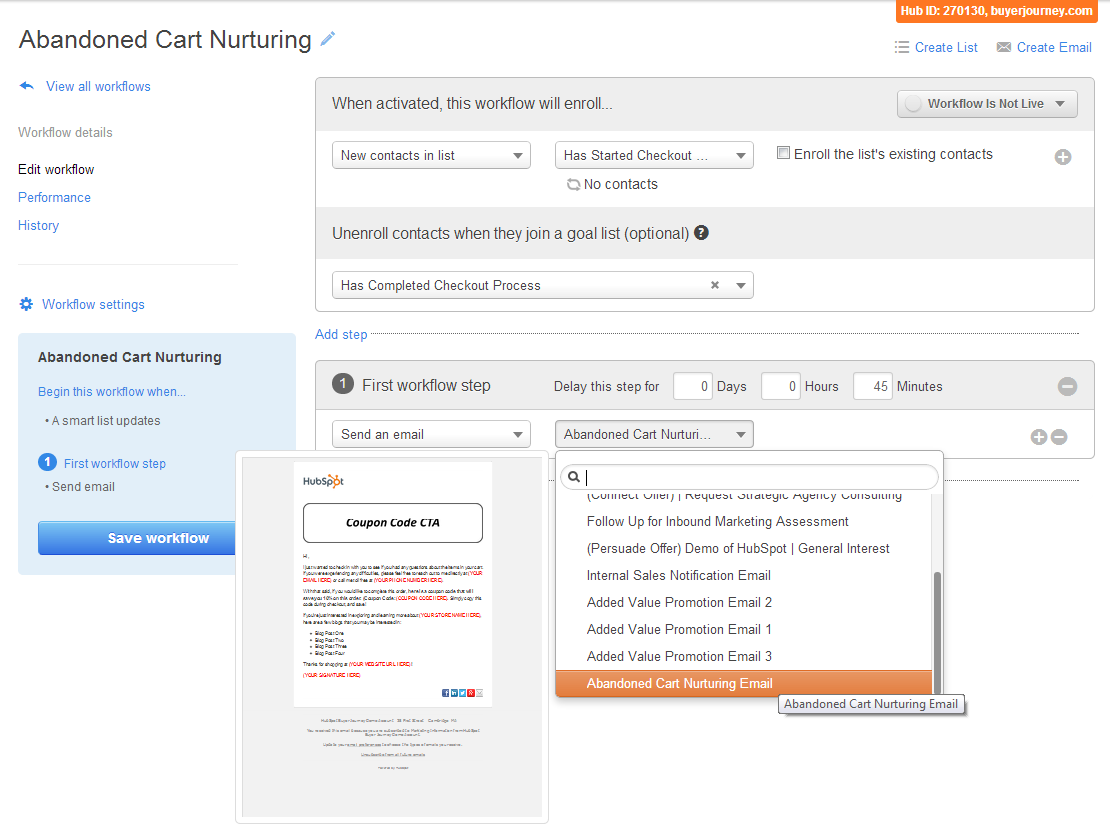Image resolution: width=1110 pixels, height=834 pixels.
Task: Open the Send an email action dropdown
Action: 431,434
